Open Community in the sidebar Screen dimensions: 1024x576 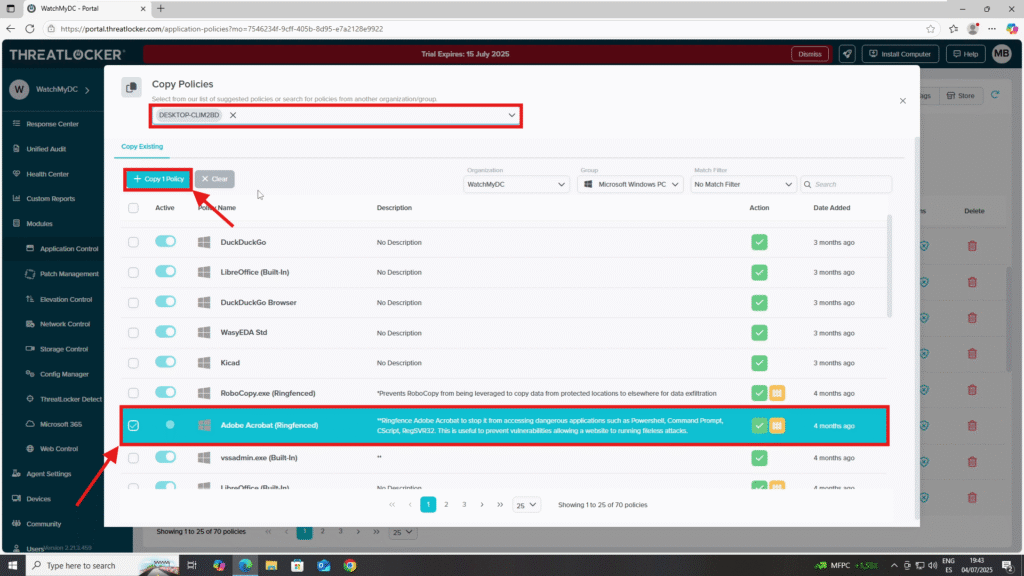43,524
